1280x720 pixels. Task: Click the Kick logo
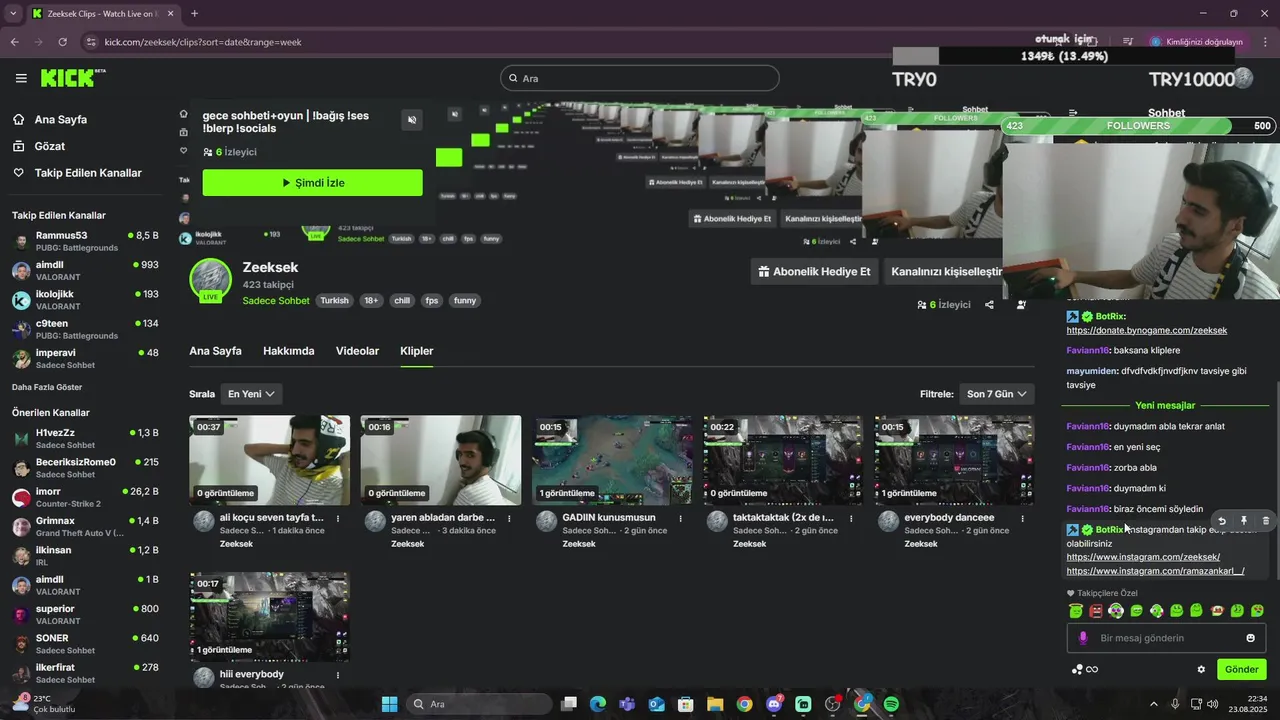click(x=73, y=78)
